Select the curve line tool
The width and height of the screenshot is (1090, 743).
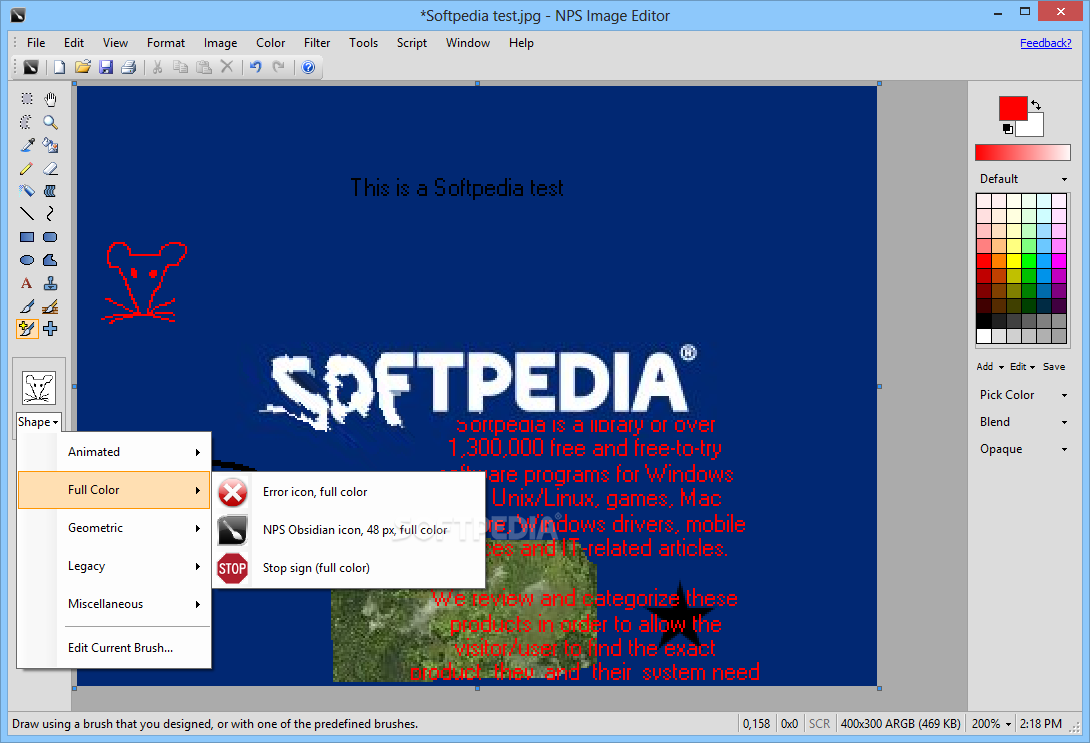click(x=50, y=214)
